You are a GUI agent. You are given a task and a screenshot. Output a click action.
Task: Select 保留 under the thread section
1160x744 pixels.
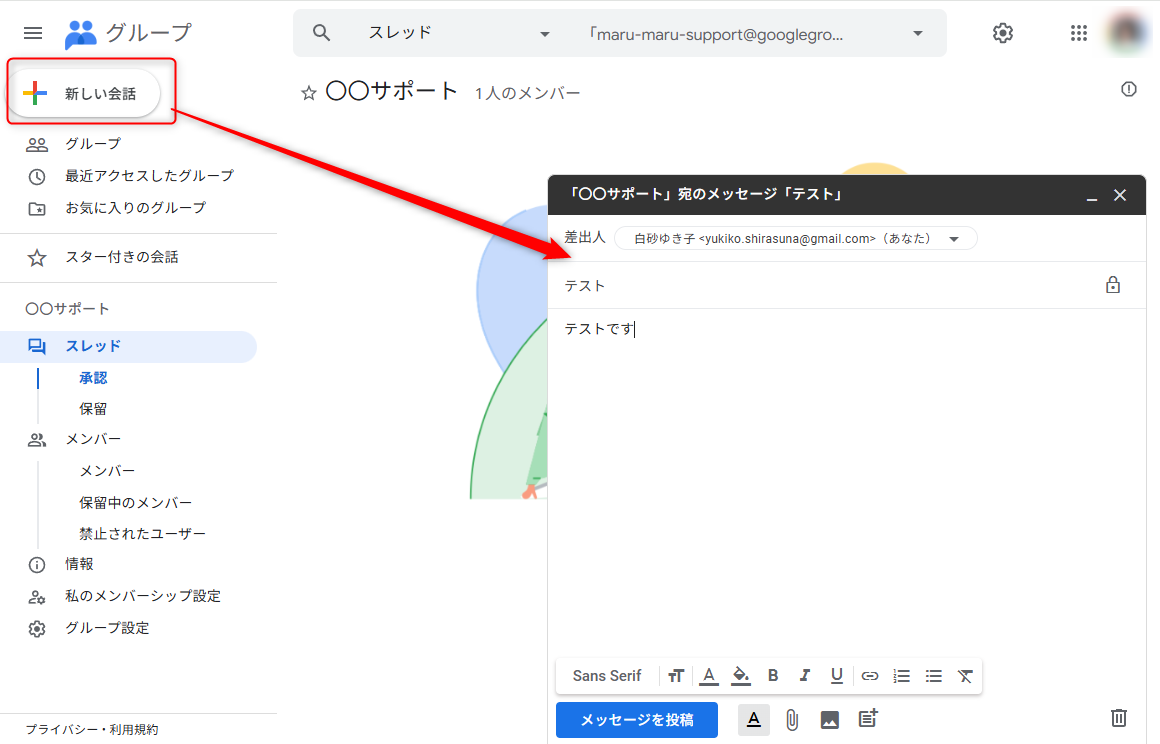tap(94, 409)
